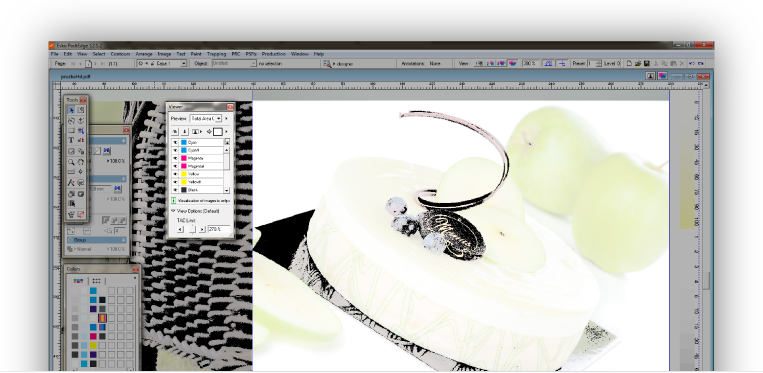Click the save disk icon in toolbar

647,63
